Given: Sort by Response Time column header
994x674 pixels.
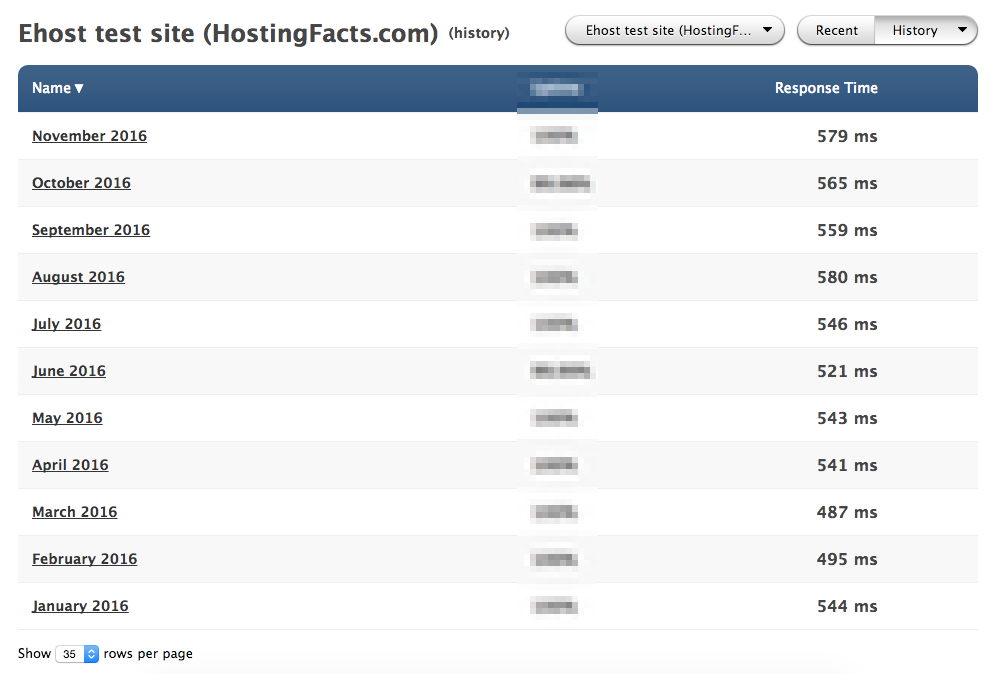Looking at the screenshot, I should pyautogui.click(x=826, y=88).
